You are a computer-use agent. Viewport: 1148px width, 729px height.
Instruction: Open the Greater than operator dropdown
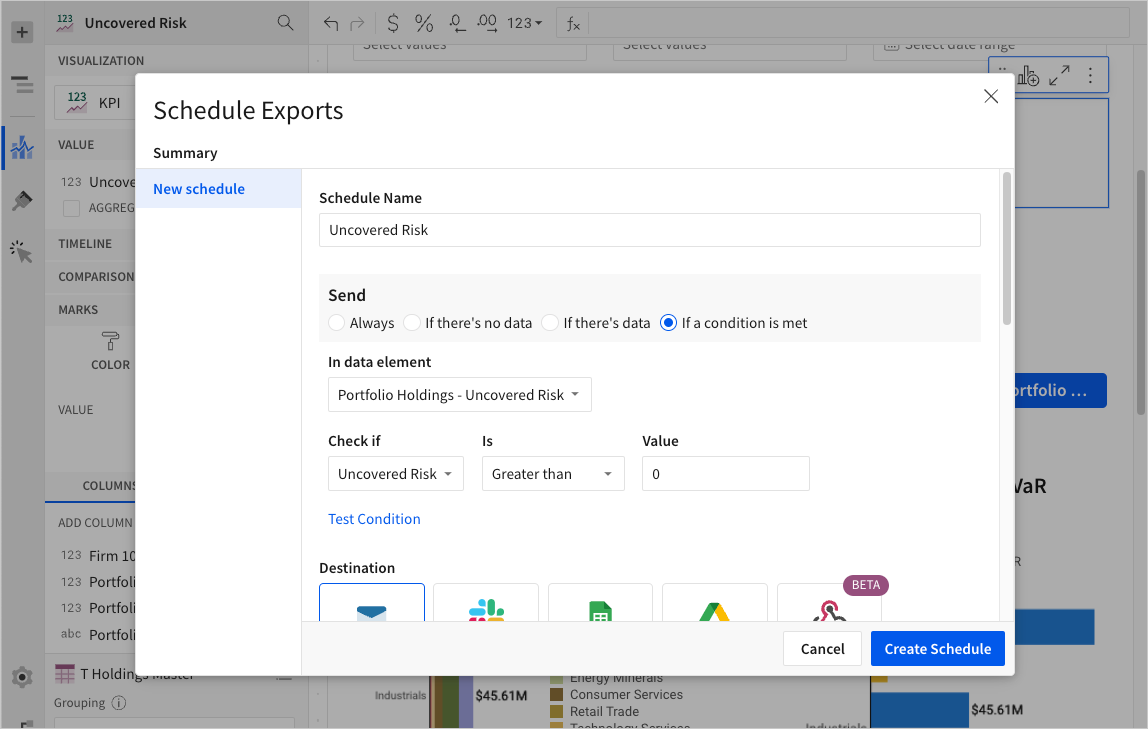tap(552, 474)
